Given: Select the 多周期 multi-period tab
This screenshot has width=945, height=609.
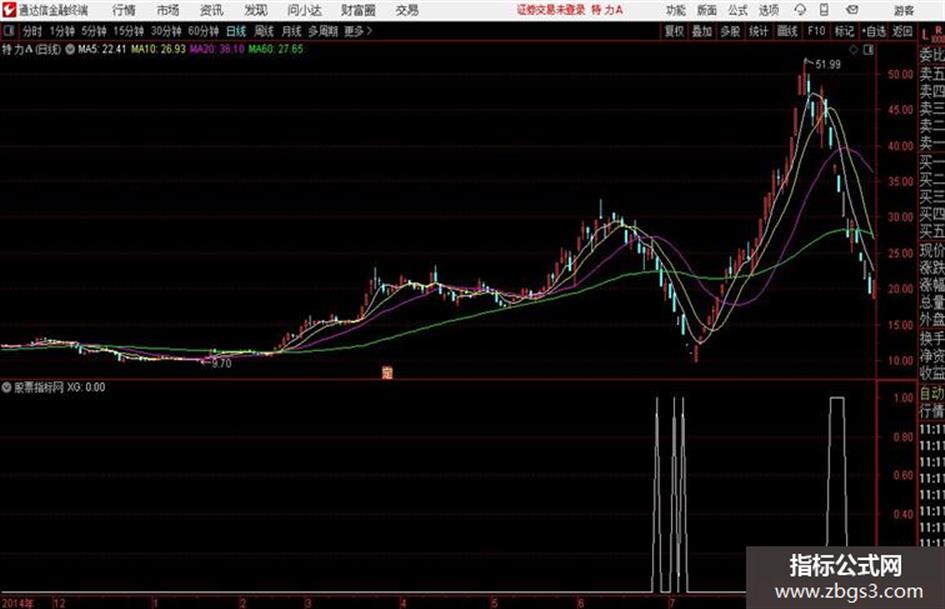Looking at the screenshot, I should (323, 31).
